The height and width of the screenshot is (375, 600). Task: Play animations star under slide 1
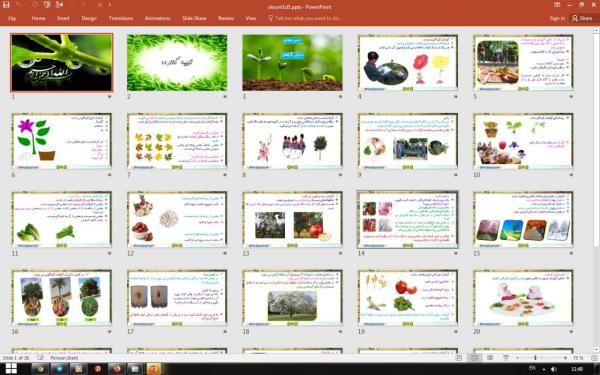[109, 96]
